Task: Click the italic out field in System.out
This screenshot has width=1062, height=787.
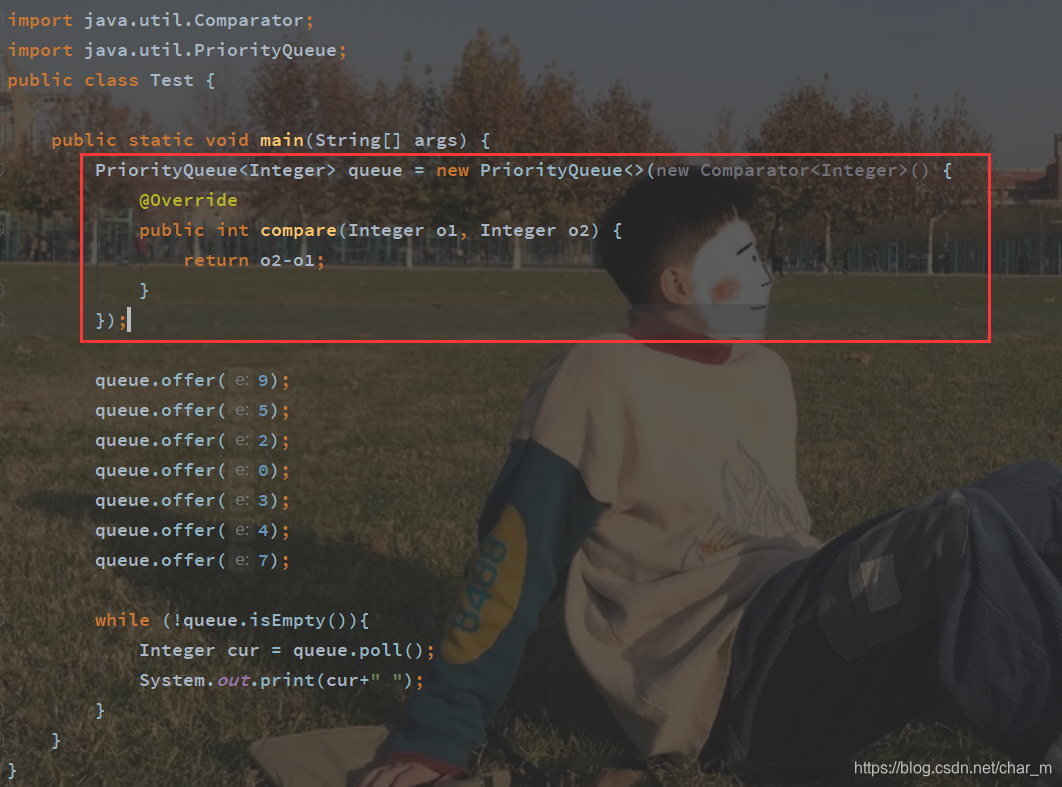Action: click(x=233, y=681)
